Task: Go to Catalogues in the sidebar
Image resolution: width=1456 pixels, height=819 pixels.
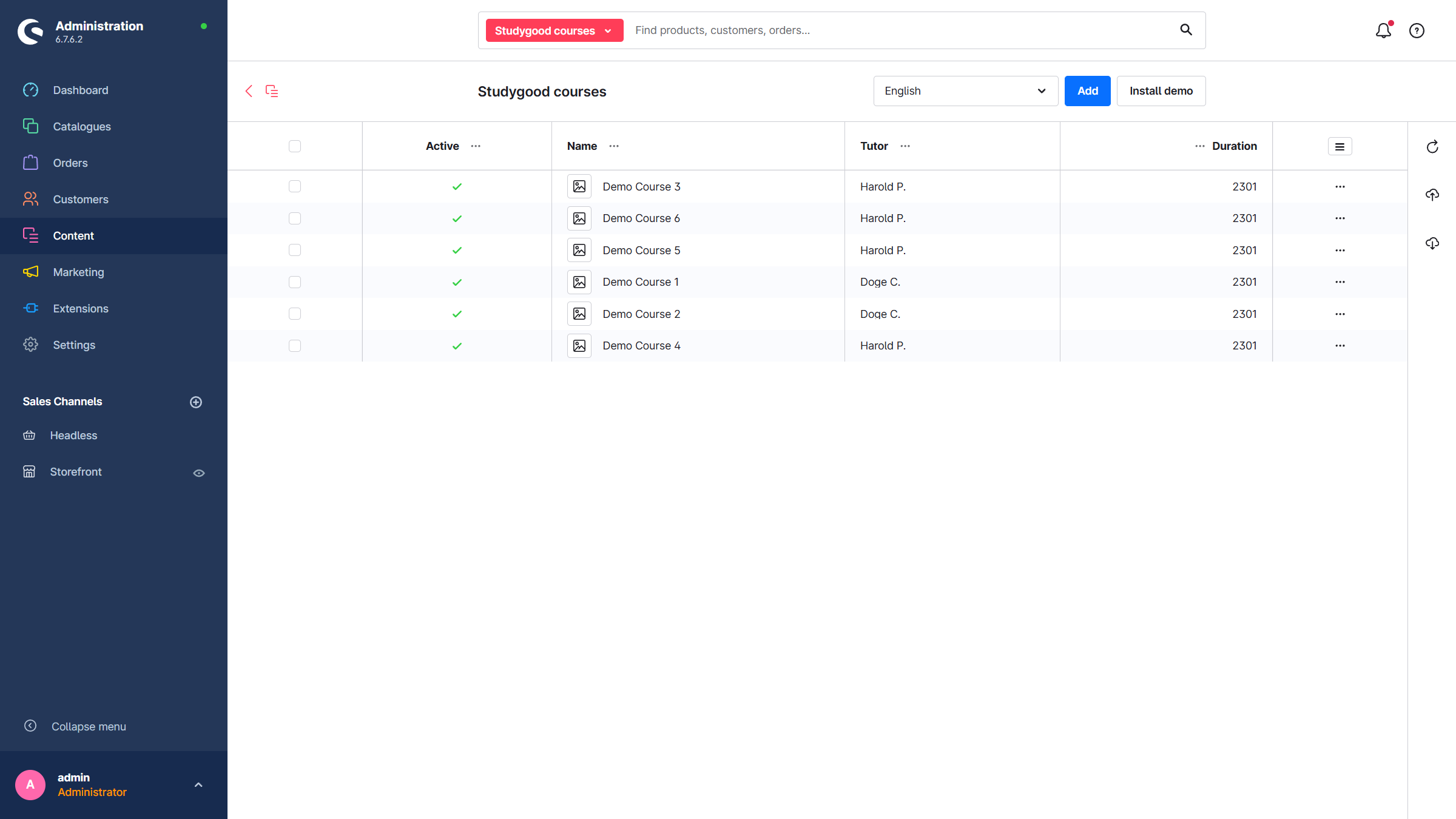Action: pyautogui.click(x=81, y=127)
